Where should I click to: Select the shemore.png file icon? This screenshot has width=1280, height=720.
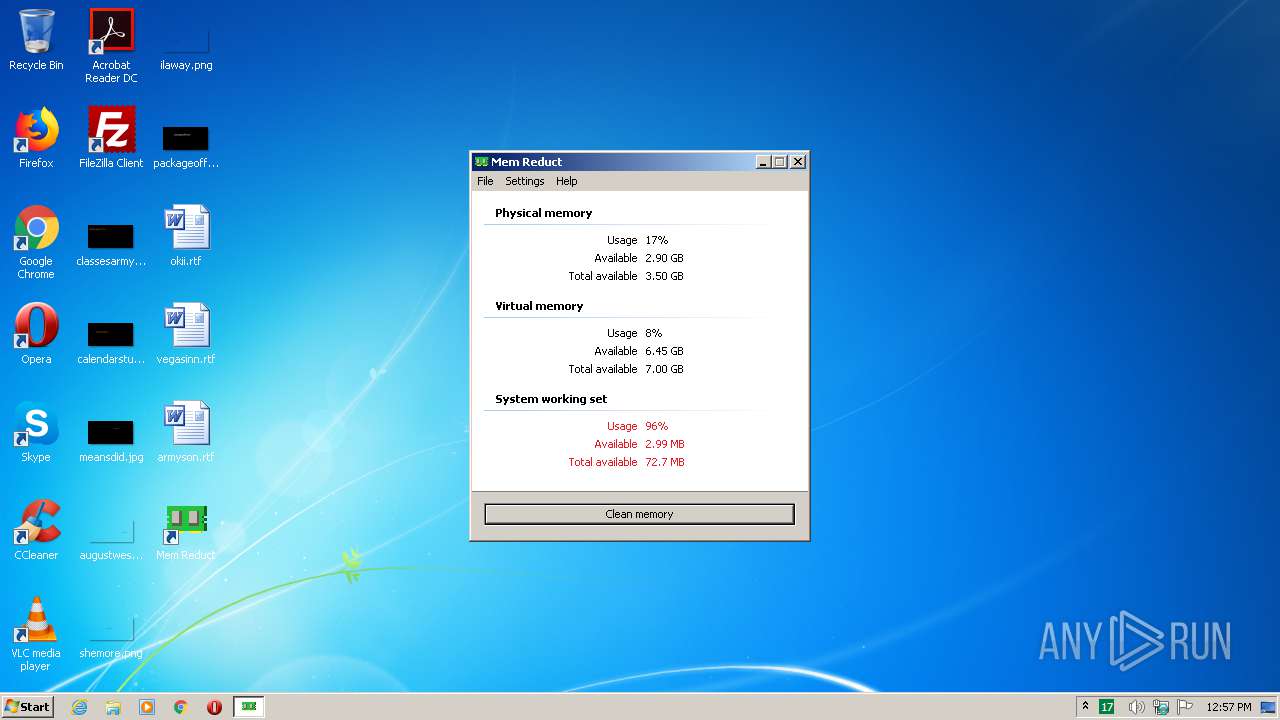pos(111,635)
